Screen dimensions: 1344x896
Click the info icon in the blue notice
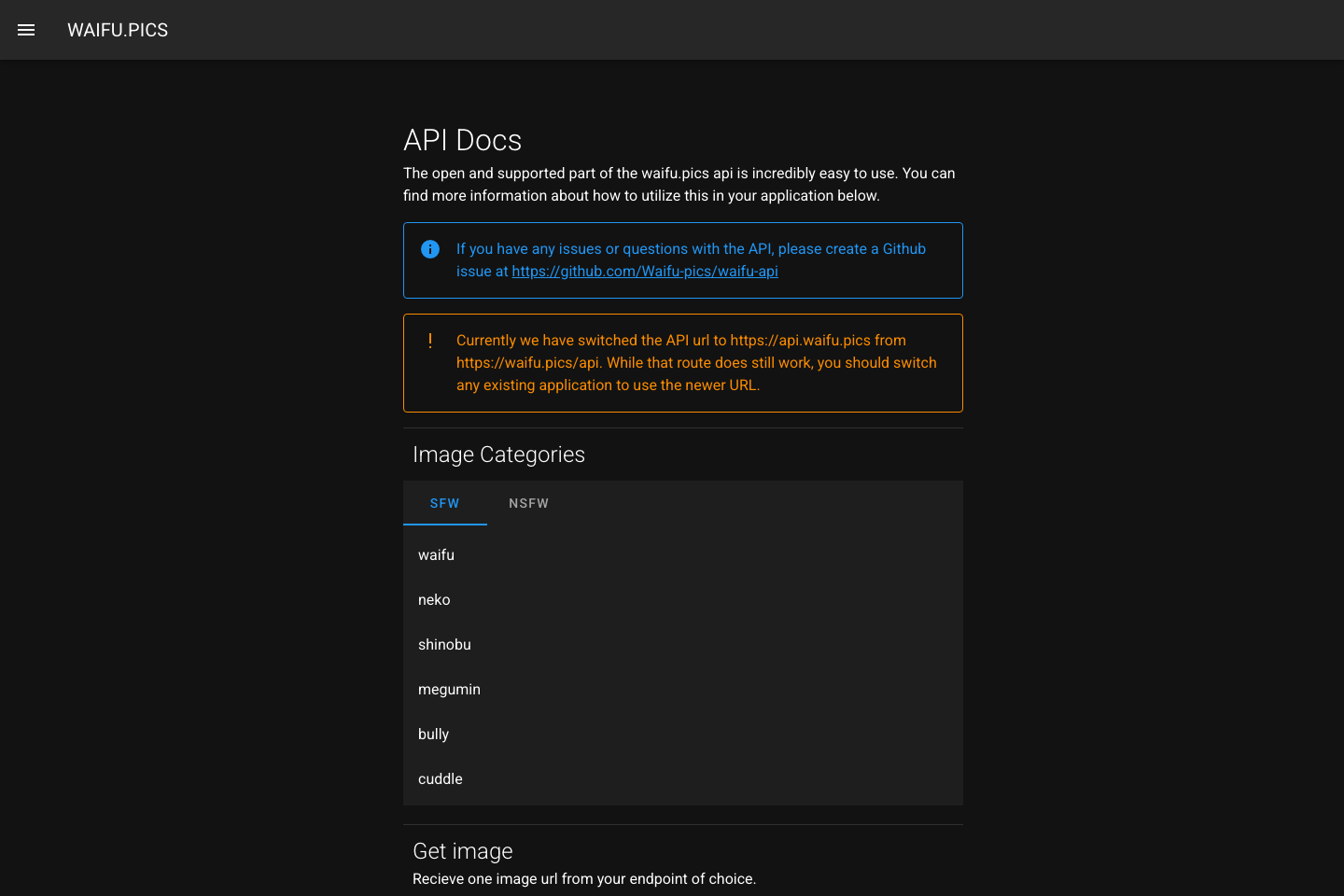(x=430, y=248)
